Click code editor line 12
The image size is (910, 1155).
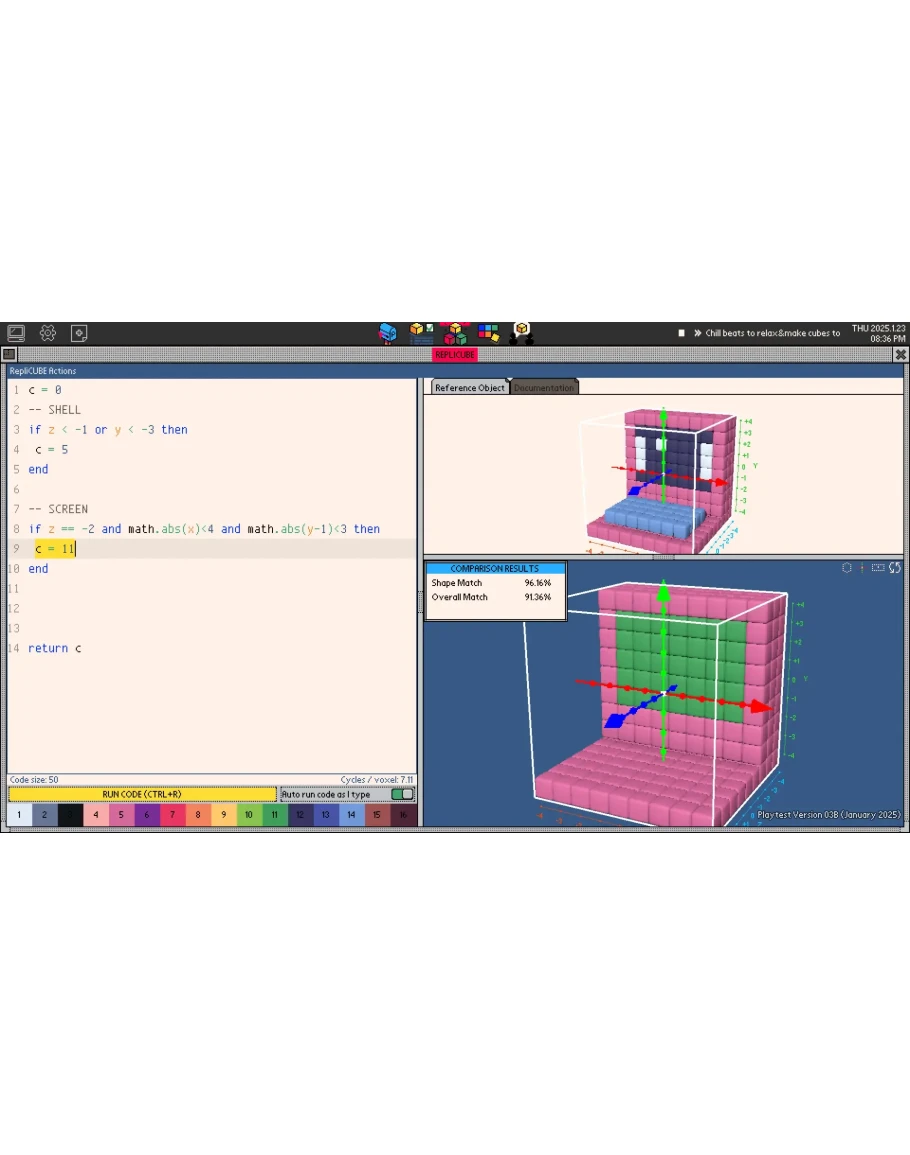click(200, 608)
